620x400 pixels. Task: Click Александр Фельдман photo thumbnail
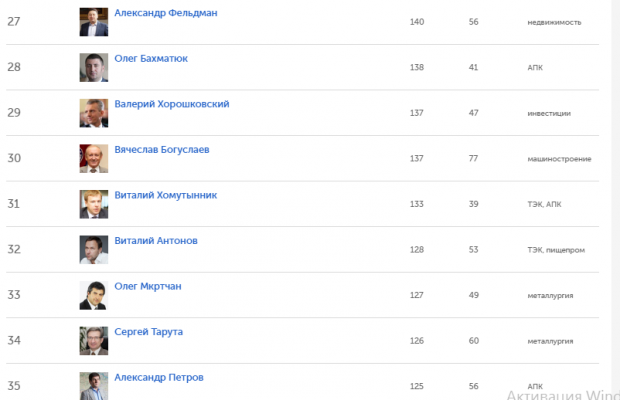click(94, 21)
